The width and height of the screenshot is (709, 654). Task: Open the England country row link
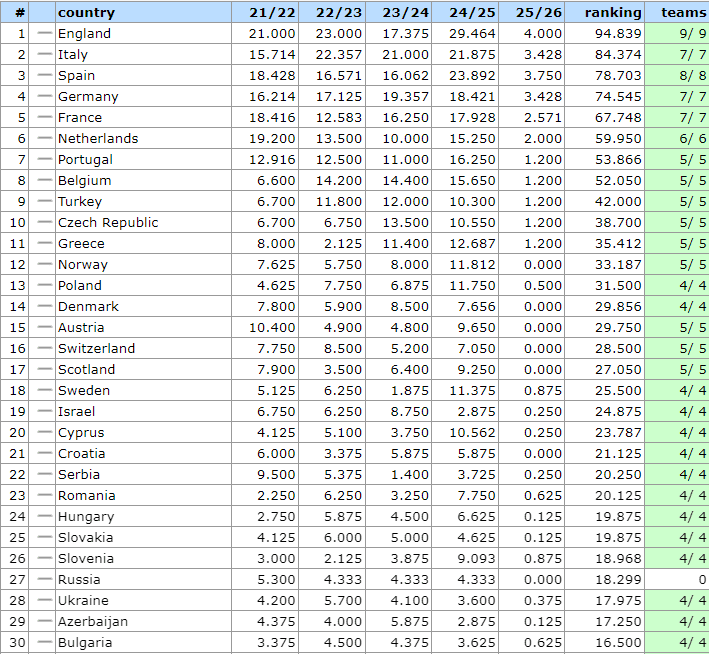pyautogui.click(x=84, y=33)
